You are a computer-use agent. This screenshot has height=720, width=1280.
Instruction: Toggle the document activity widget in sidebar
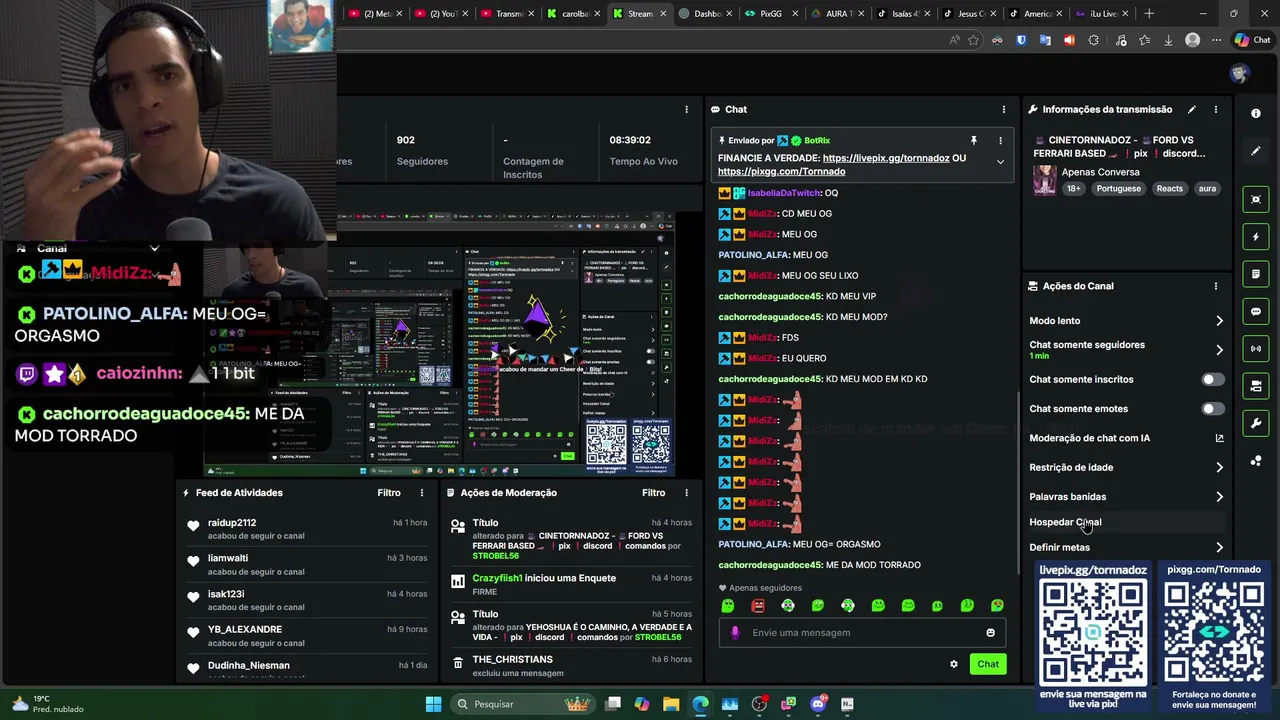(x=1256, y=274)
